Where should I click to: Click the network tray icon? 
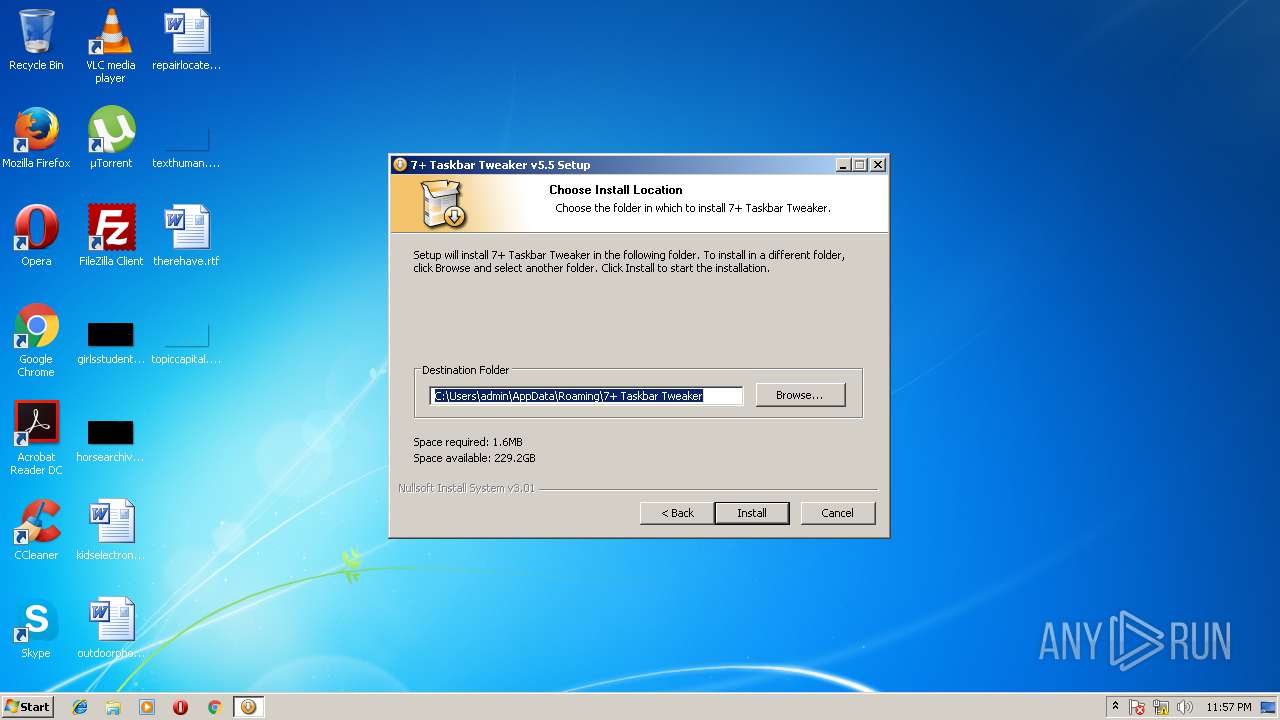pos(1161,707)
